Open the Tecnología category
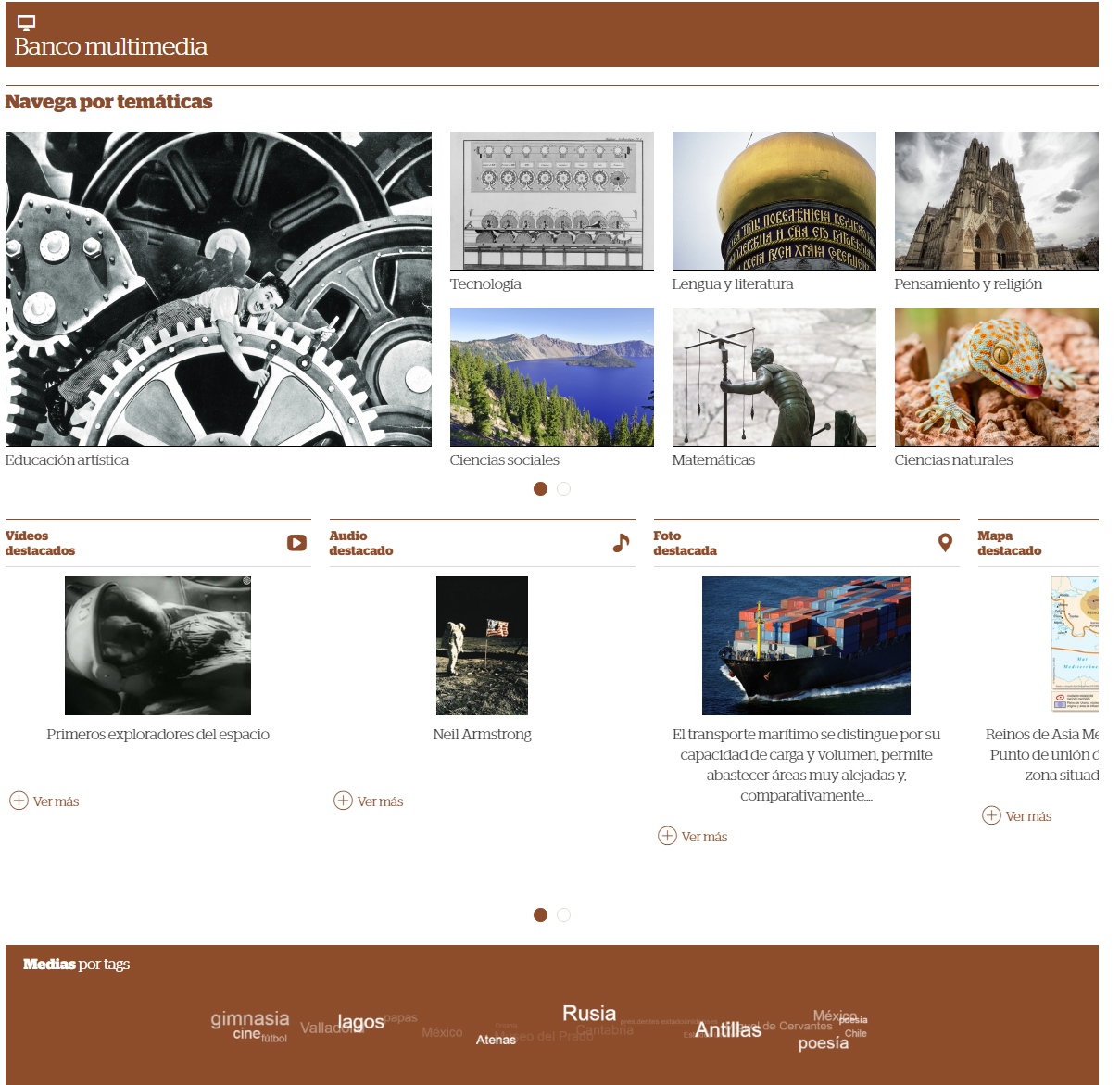1120x1085 pixels. pyautogui.click(x=551, y=201)
